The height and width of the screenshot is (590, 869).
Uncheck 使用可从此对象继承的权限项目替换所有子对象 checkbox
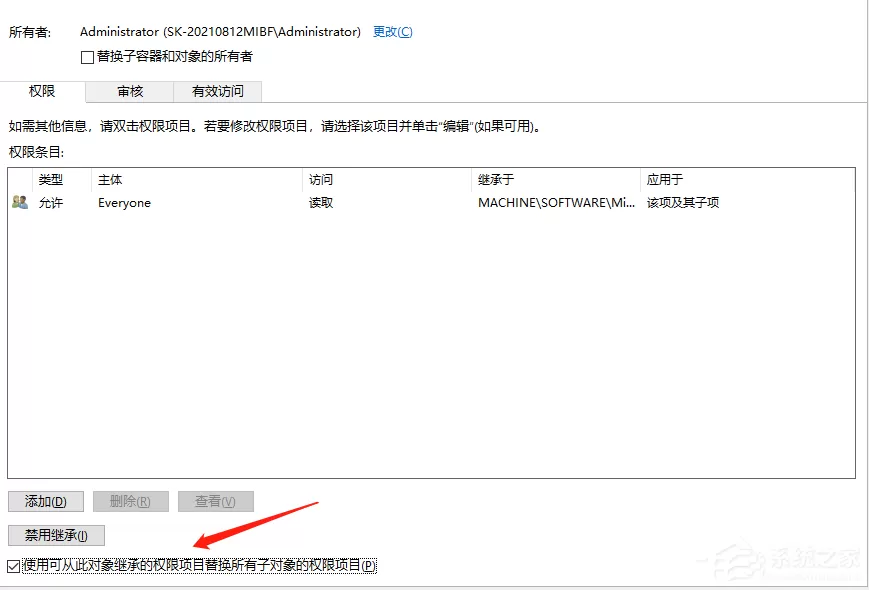[x=13, y=566]
